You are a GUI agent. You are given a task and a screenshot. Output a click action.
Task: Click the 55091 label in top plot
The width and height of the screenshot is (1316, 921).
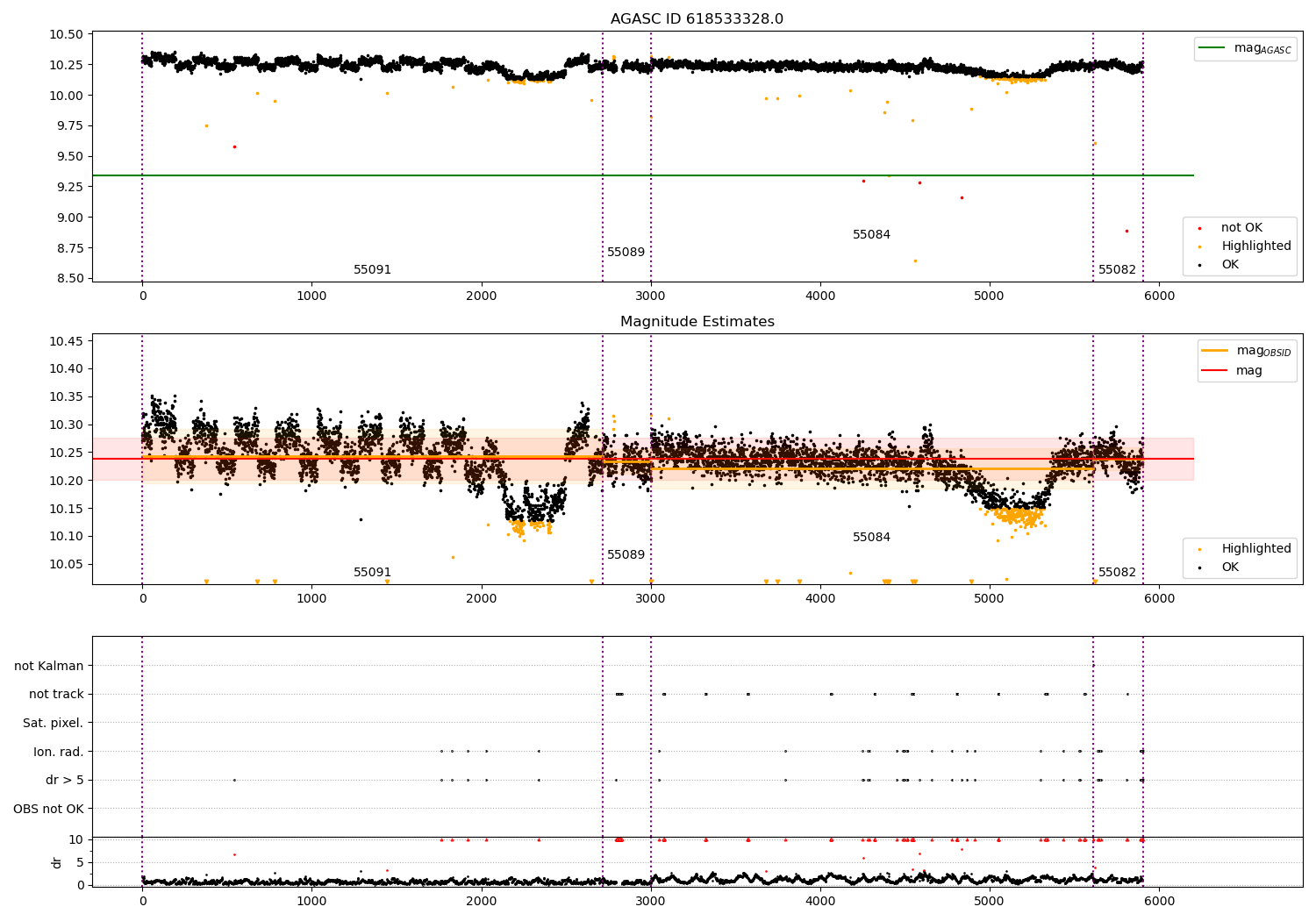pos(372,270)
